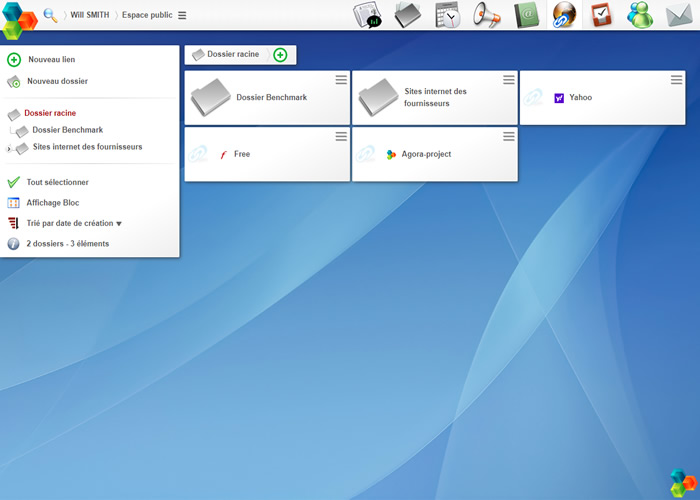Expand Sites internet des fournisseurs tree node
The width and height of the screenshot is (700, 500).
(9, 149)
